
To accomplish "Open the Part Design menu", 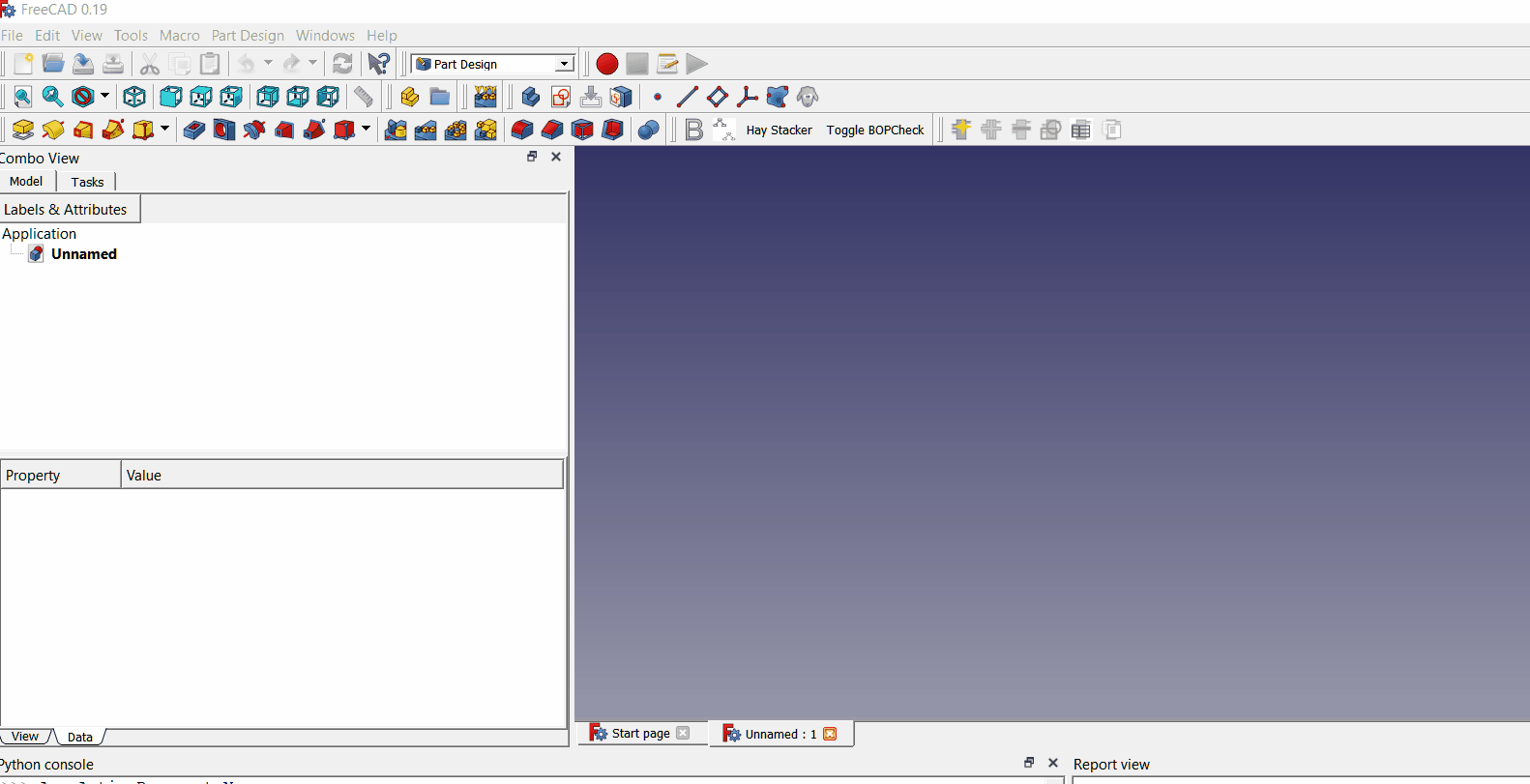I will (x=249, y=36).
